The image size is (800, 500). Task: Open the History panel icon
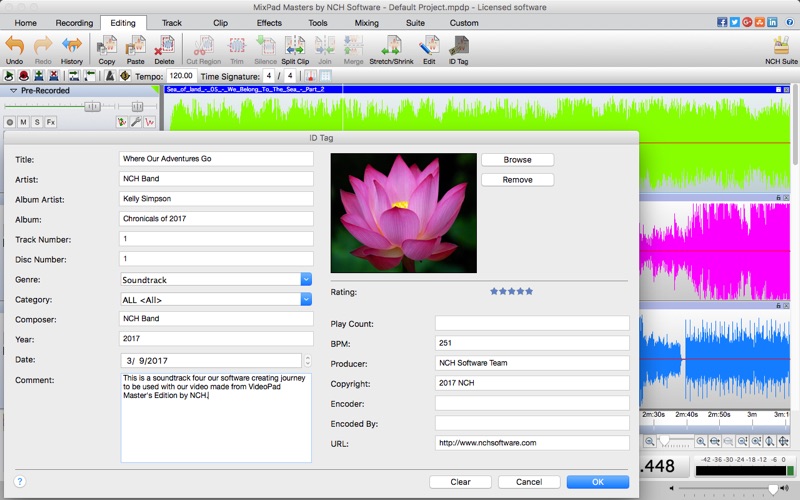[72, 47]
